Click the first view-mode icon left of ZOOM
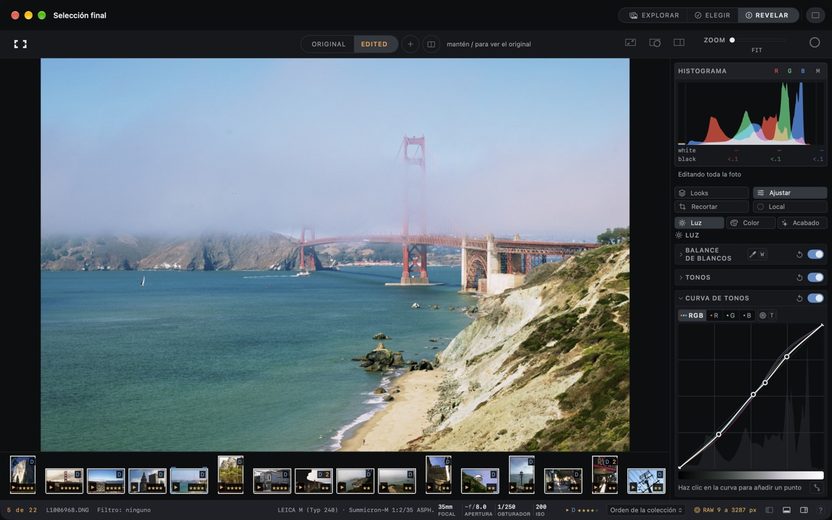Viewport: 832px width, 520px height. click(x=630, y=42)
